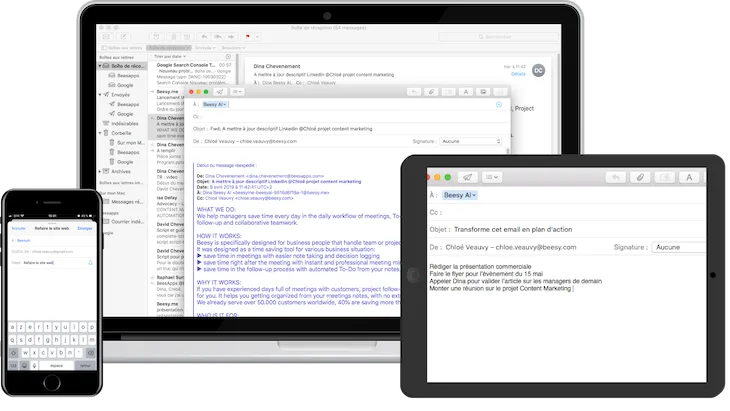This screenshot has height=411, width=730.
Task: Select the 'Brouillons' favorites bar tab
Action: pyautogui.click(x=233, y=48)
